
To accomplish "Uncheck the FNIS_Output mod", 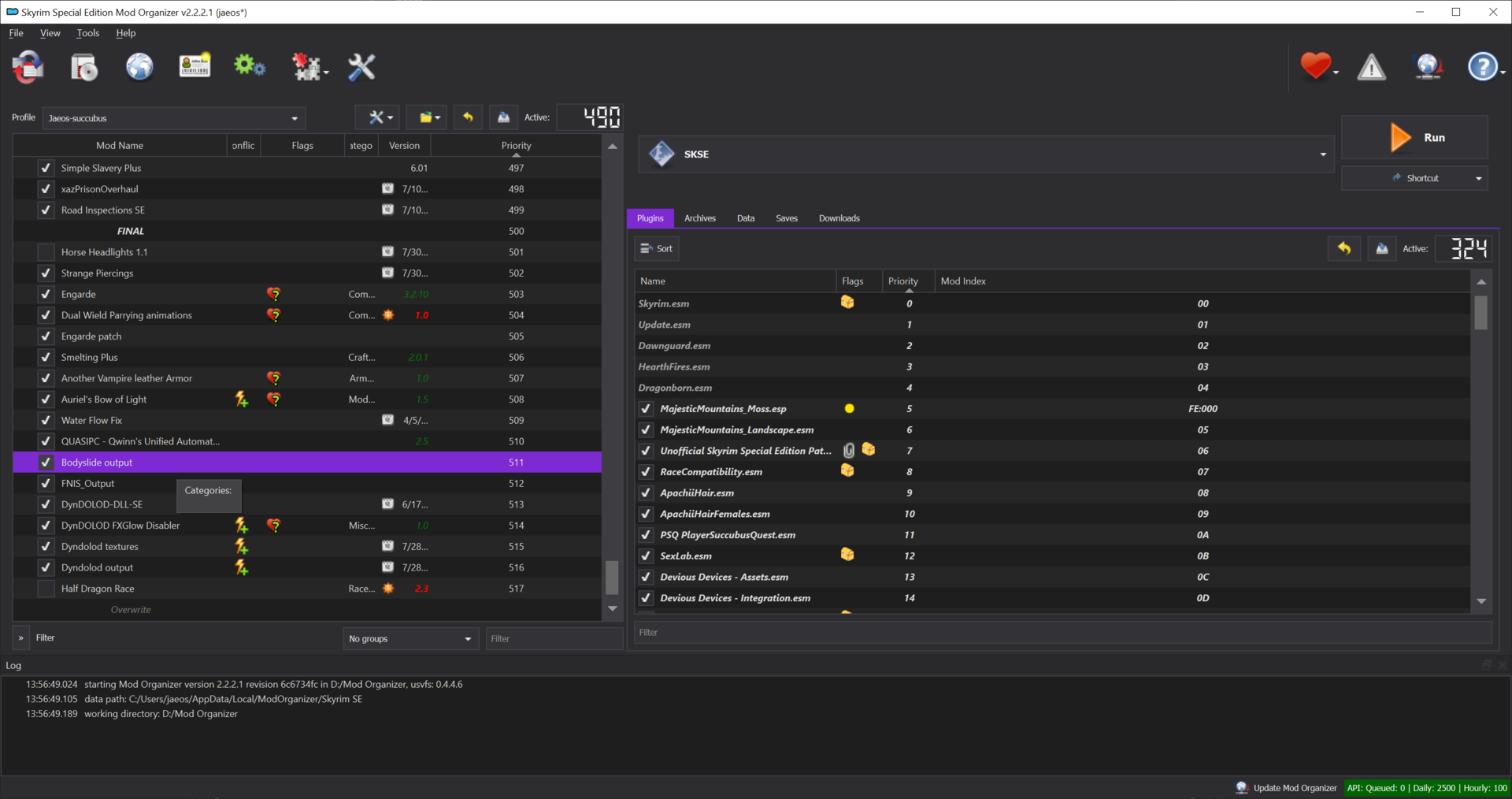I will (x=46, y=484).
